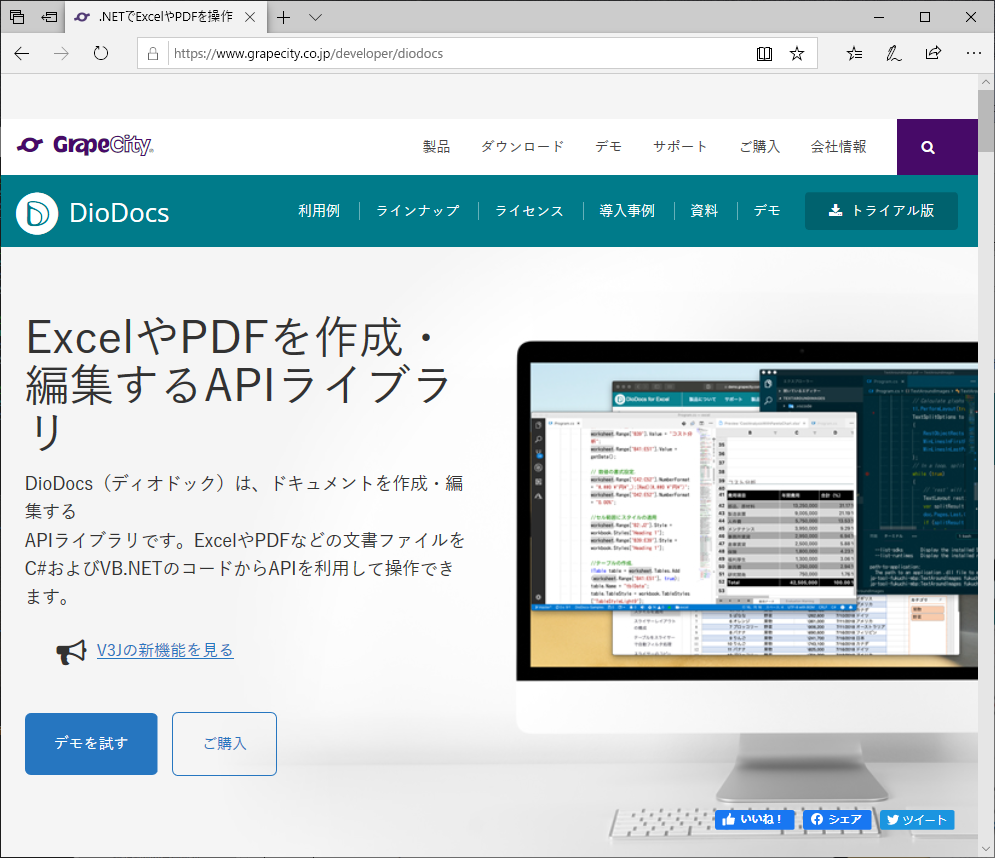
Task: Click the scrollbar up arrow
Action: [985, 82]
